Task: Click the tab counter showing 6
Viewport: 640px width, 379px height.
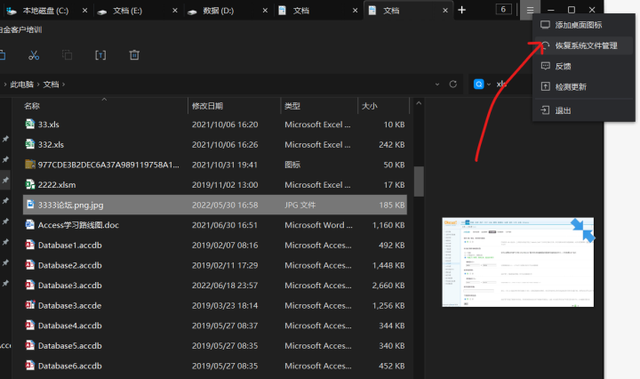Action: point(503,9)
